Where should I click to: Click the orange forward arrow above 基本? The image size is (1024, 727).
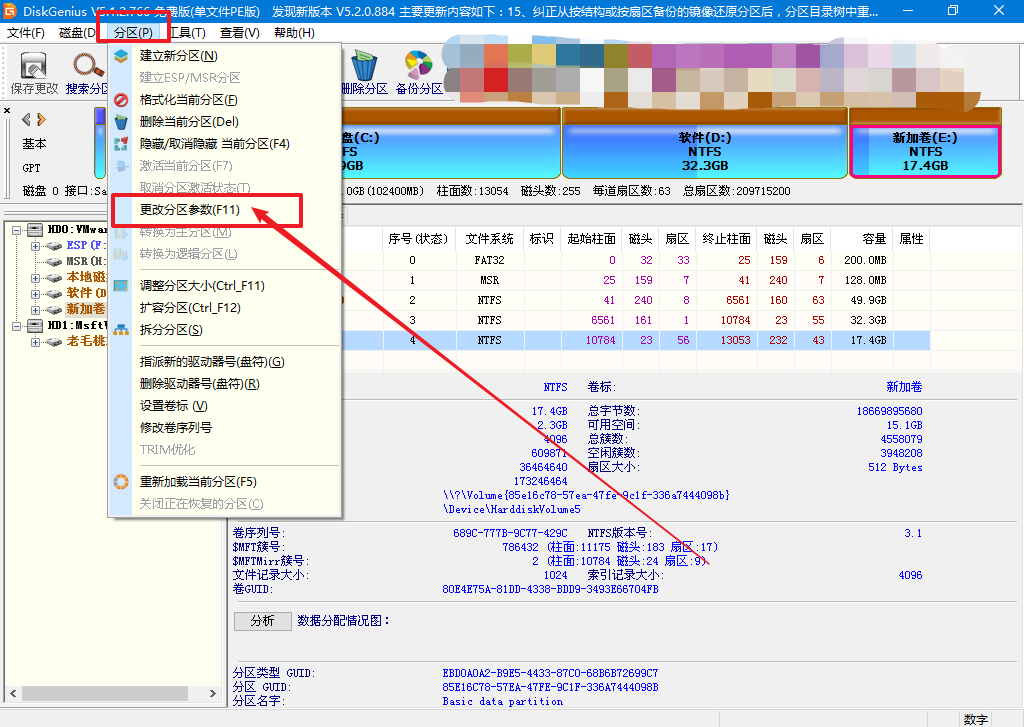click(x=42, y=120)
